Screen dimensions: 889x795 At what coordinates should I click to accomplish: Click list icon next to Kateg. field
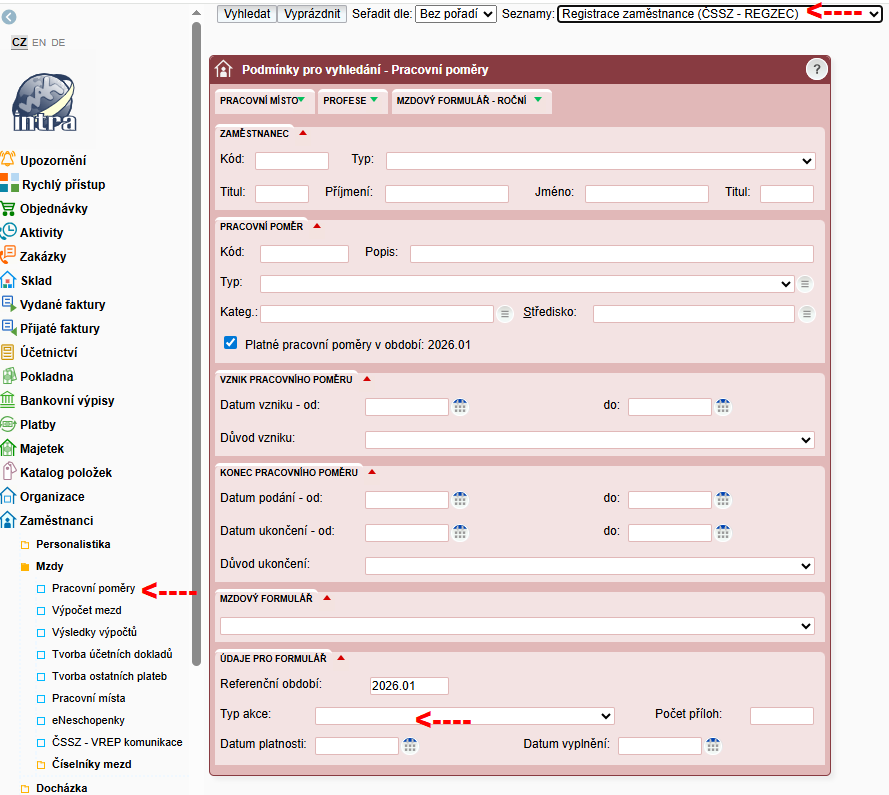[505, 314]
